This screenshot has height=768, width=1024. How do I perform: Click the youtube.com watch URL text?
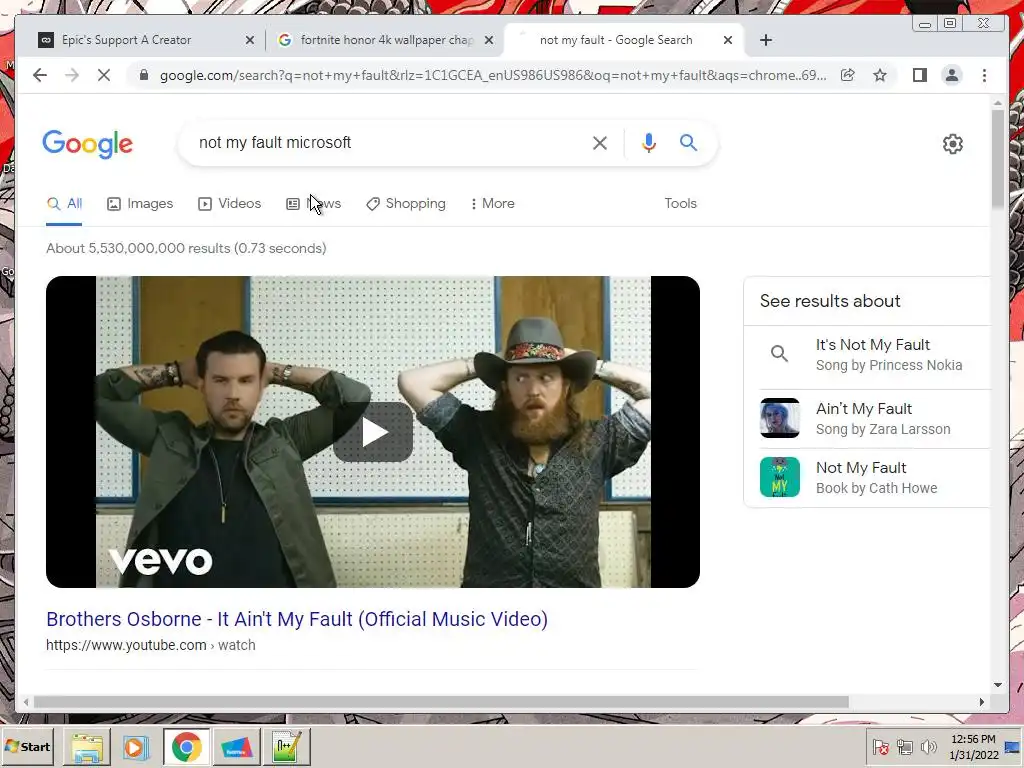pyautogui.click(x=151, y=645)
